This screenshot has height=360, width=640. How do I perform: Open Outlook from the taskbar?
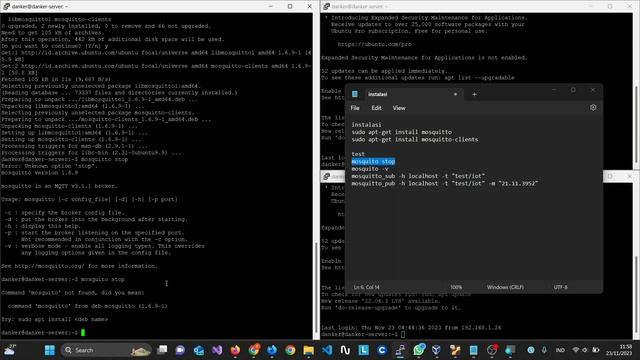199,350
